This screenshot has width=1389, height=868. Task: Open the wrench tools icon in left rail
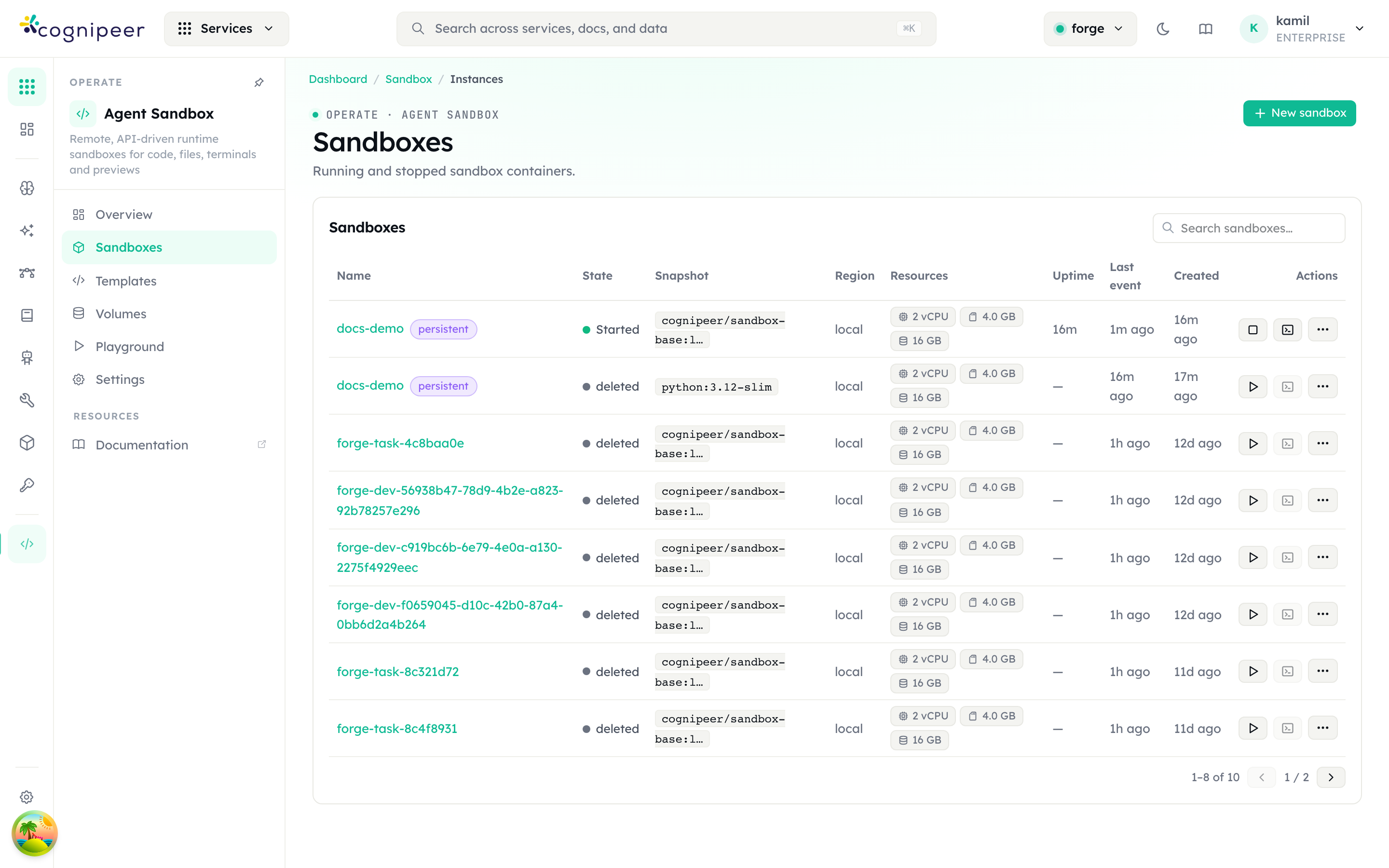(27, 400)
